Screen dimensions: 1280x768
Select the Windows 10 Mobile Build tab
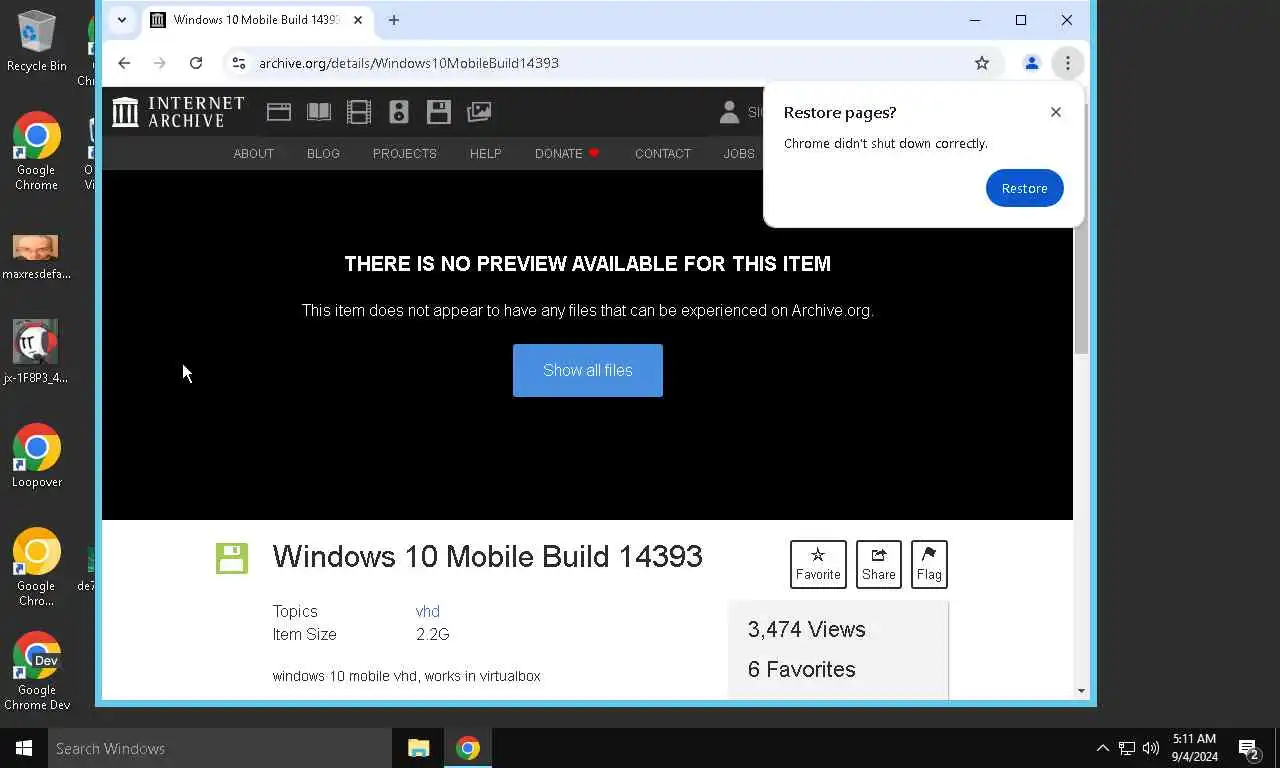(x=257, y=20)
